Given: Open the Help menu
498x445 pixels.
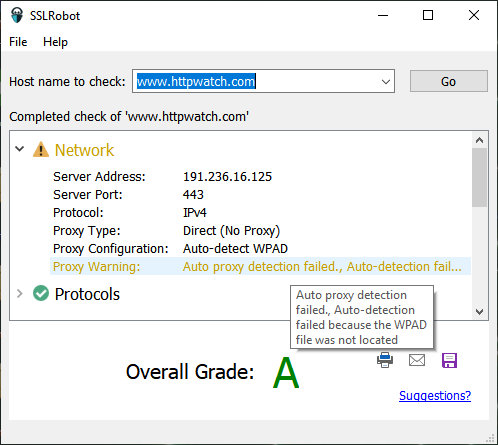Looking at the screenshot, I should click(x=55, y=42).
